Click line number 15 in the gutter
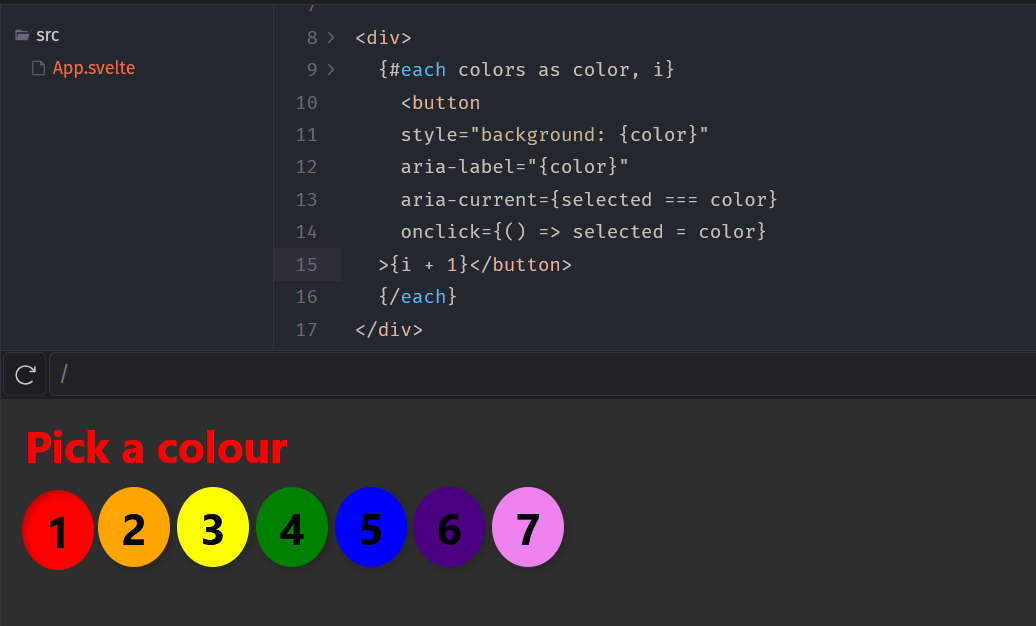Screen dimensions: 1036x626 306,264
